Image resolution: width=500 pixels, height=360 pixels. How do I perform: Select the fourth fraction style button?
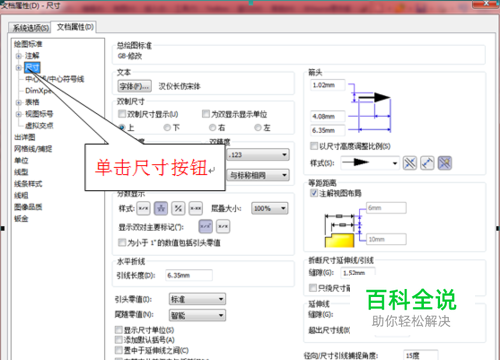pyautogui.click(x=196, y=208)
